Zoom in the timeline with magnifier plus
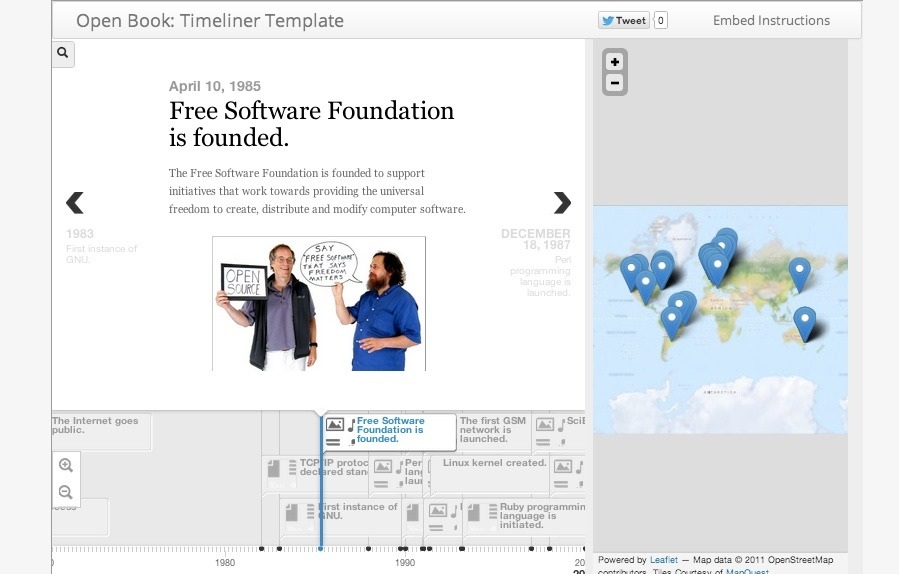 (66, 465)
